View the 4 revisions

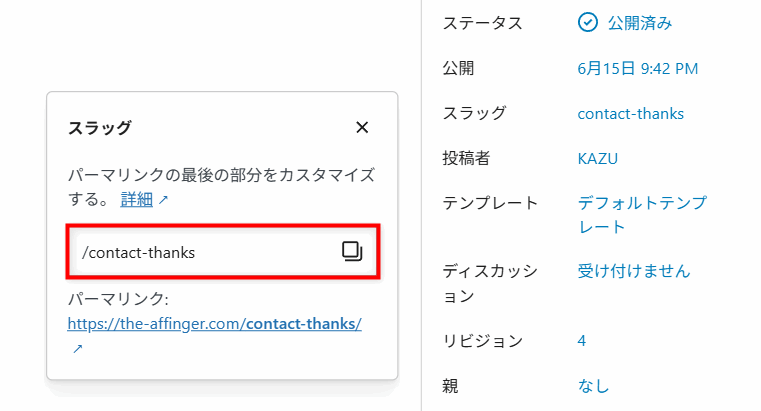point(581,341)
